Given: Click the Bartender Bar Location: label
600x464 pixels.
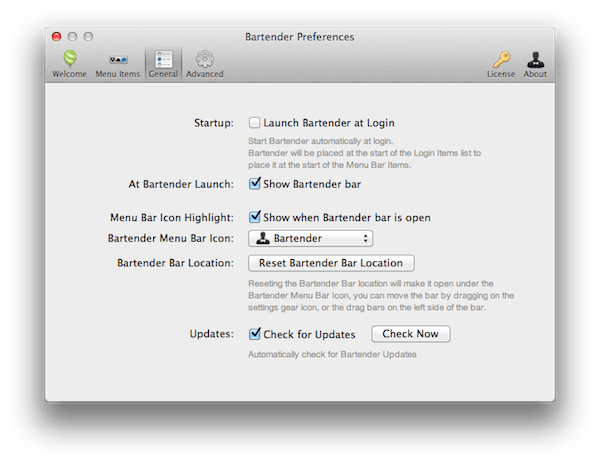Looking at the screenshot, I should tap(175, 263).
